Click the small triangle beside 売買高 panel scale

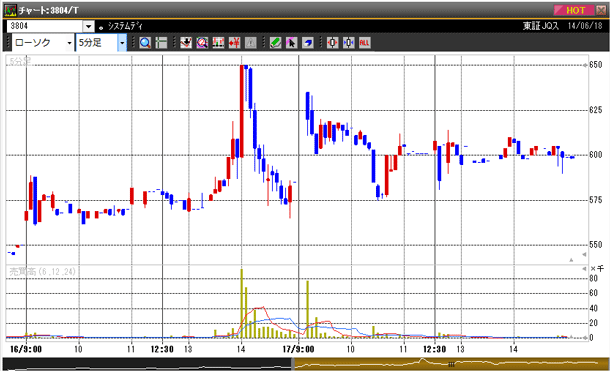[x=584, y=269]
